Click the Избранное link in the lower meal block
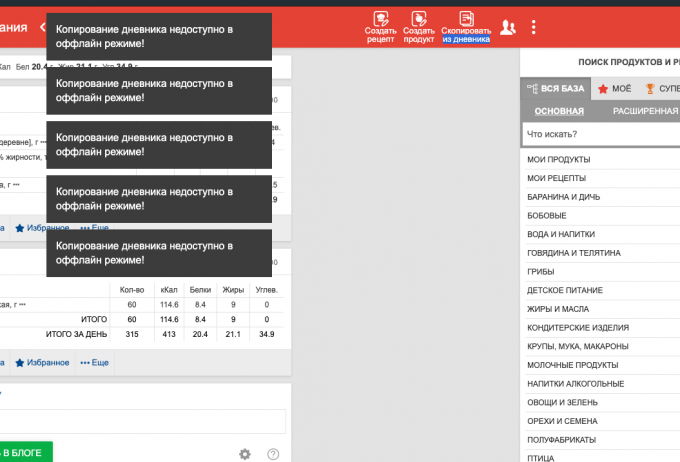Viewport: 680px width, 462px height. pyautogui.click(x=42, y=362)
